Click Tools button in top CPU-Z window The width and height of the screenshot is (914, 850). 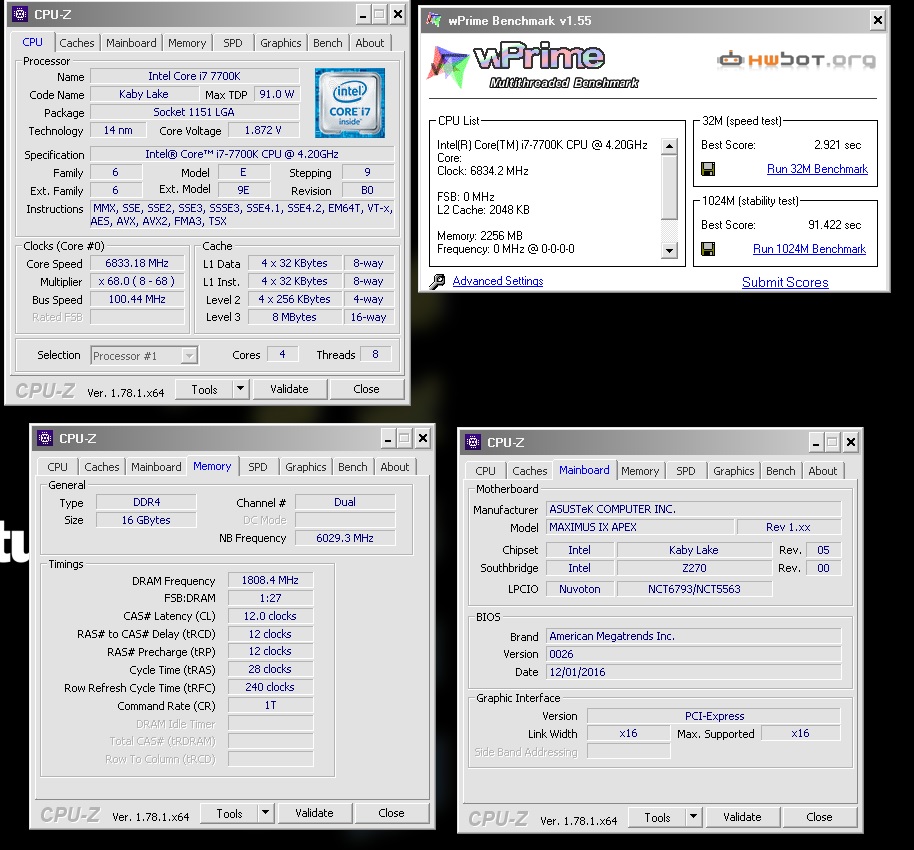click(x=204, y=389)
